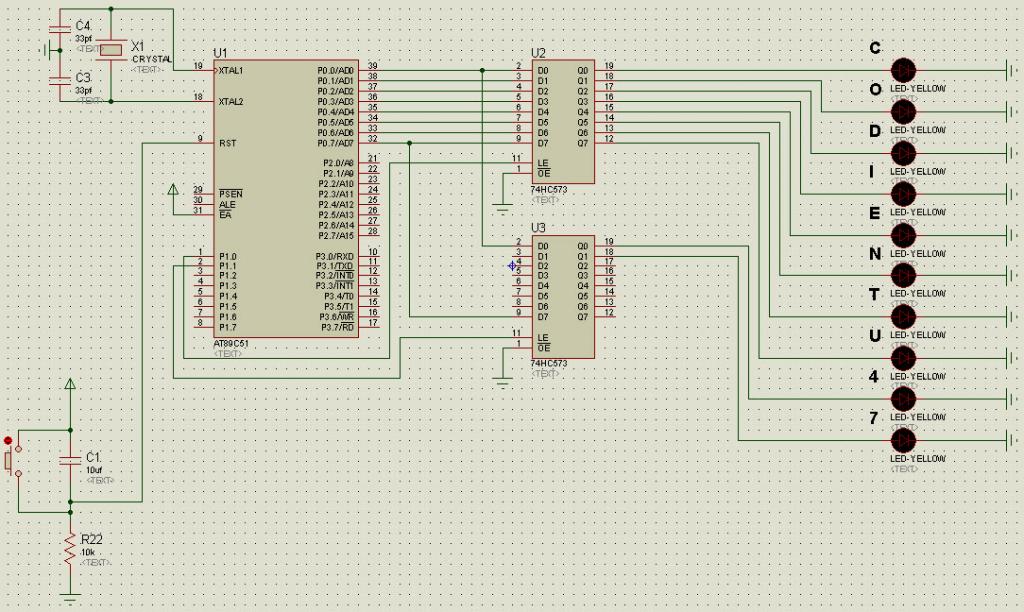This screenshot has width=1024, height=612.
Task: Select the U3 74HC573 latch component
Action: pos(563,297)
